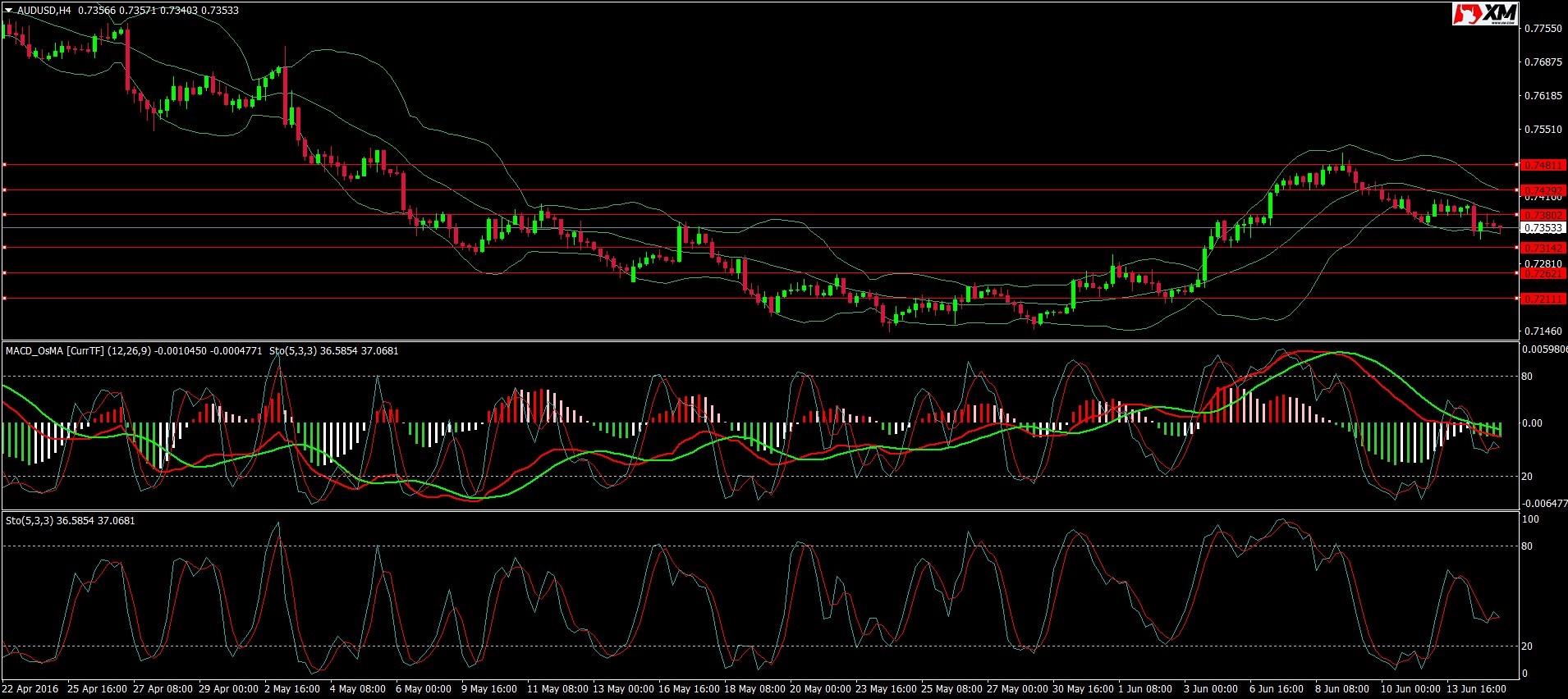The image size is (1568, 699).
Task: Click the 27 May 00:00 time label
Action: tap(1016, 689)
